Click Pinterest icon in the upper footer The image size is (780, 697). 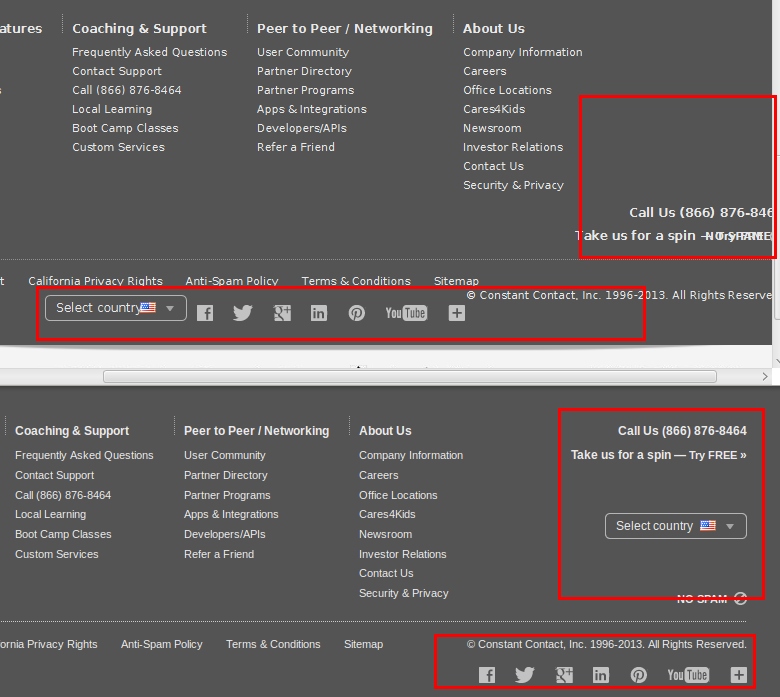357,313
